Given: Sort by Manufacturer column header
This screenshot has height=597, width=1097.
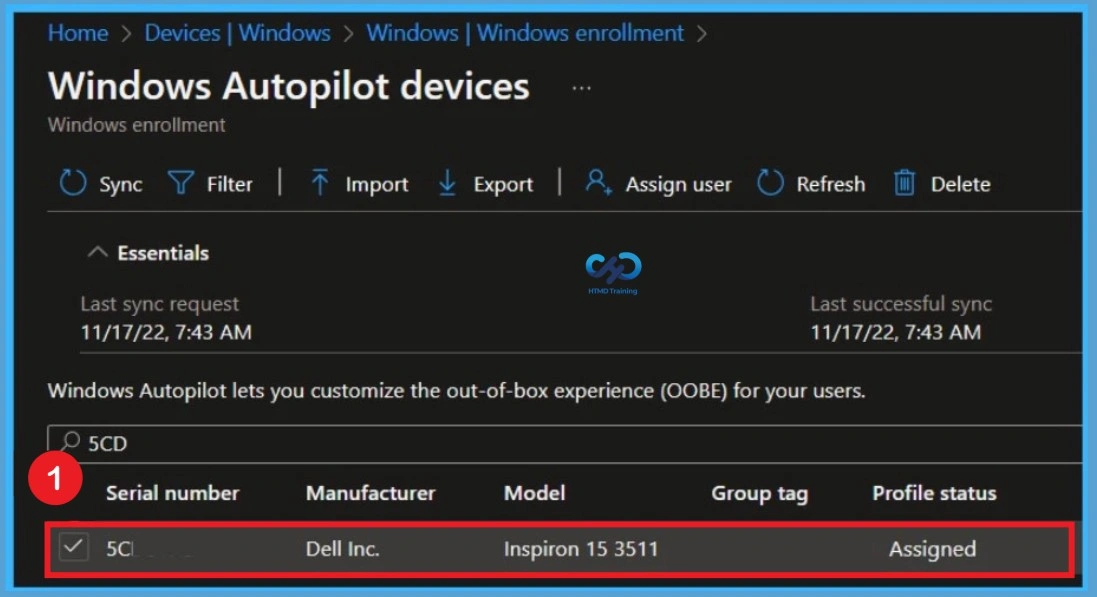Looking at the screenshot, I should click(370, 493).
